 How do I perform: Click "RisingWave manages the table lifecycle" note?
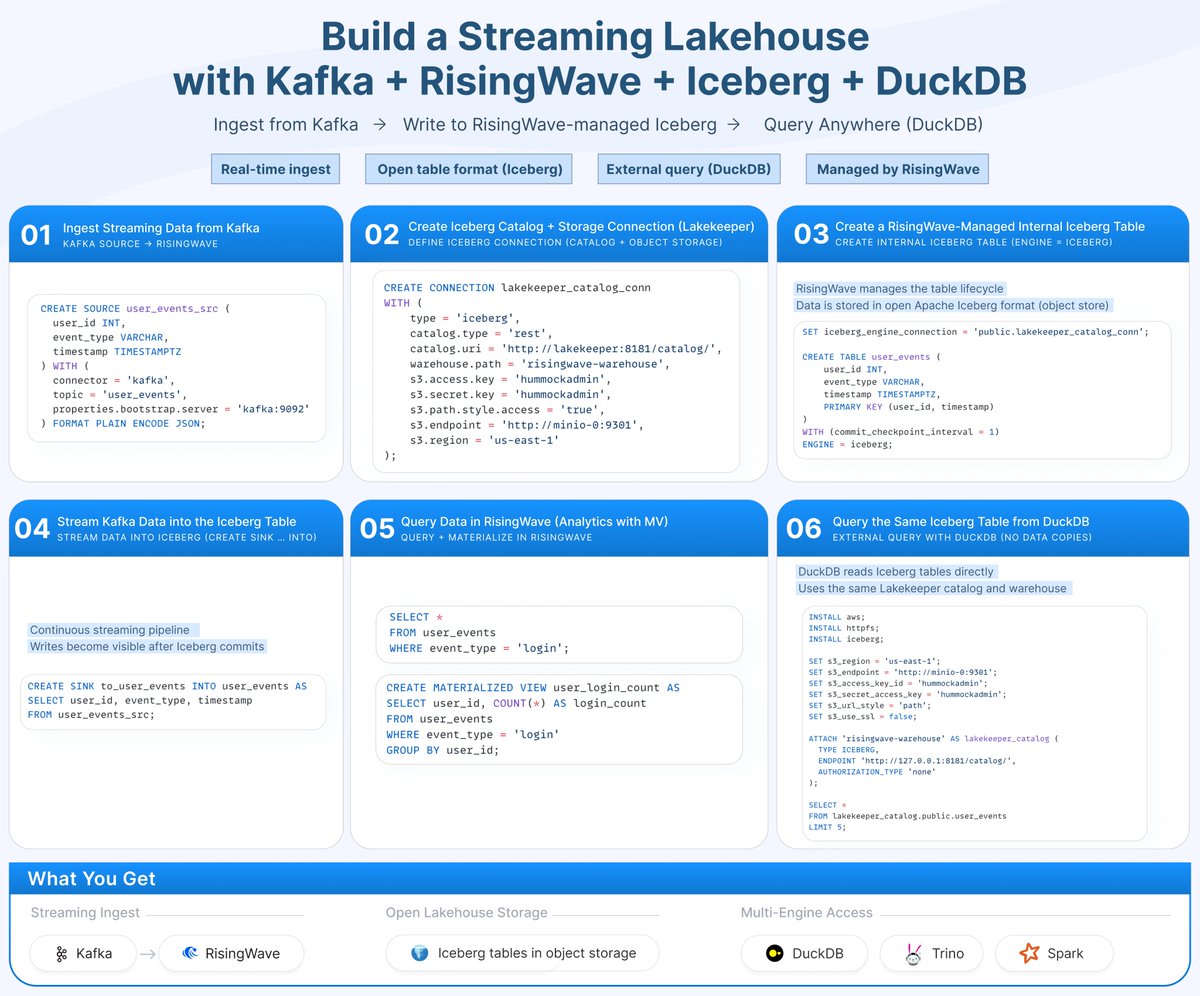click(x=899, y=288)
